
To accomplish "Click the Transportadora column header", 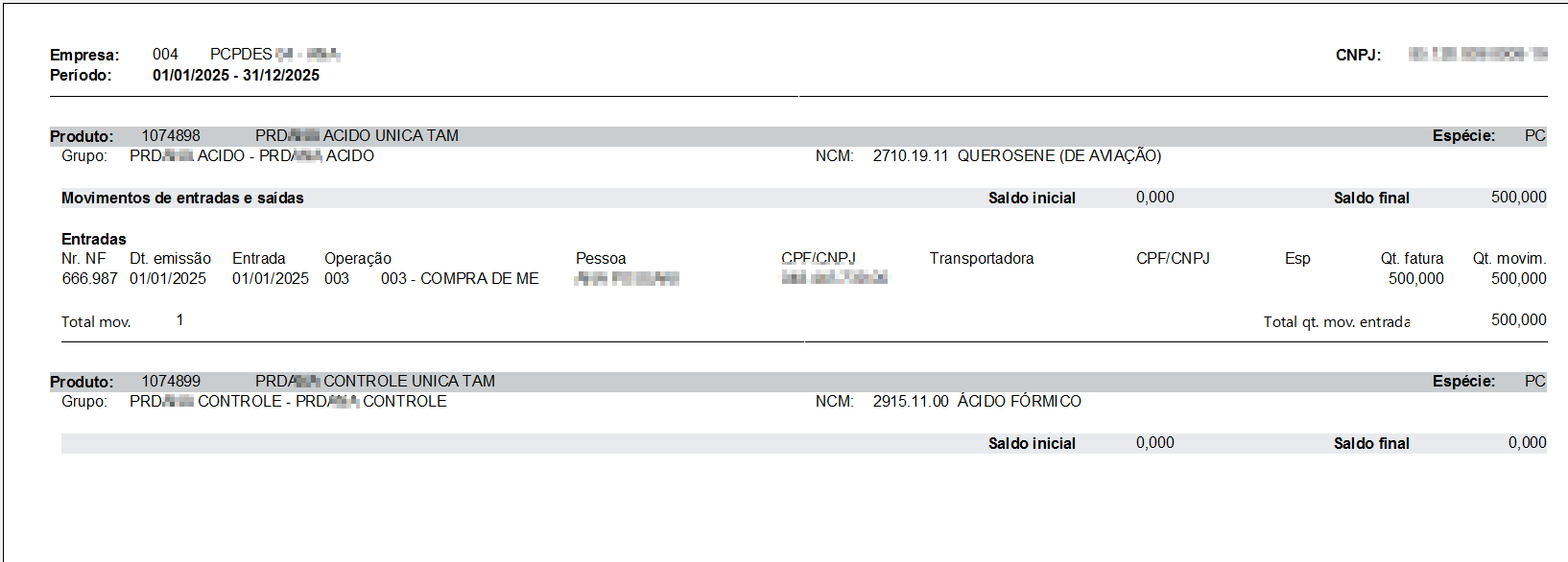I will point(981,258).
